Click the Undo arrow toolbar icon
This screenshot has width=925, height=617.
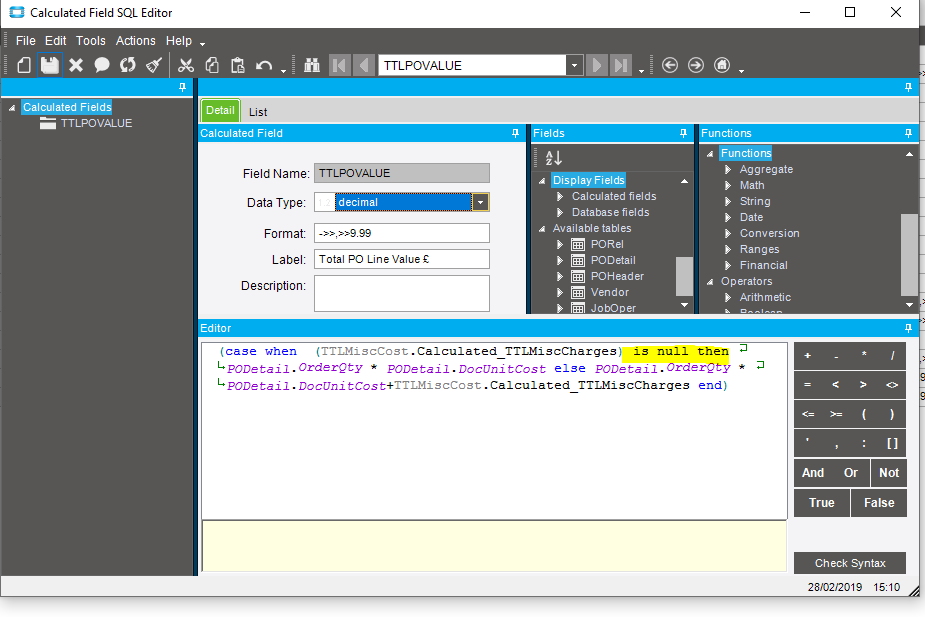264,65
